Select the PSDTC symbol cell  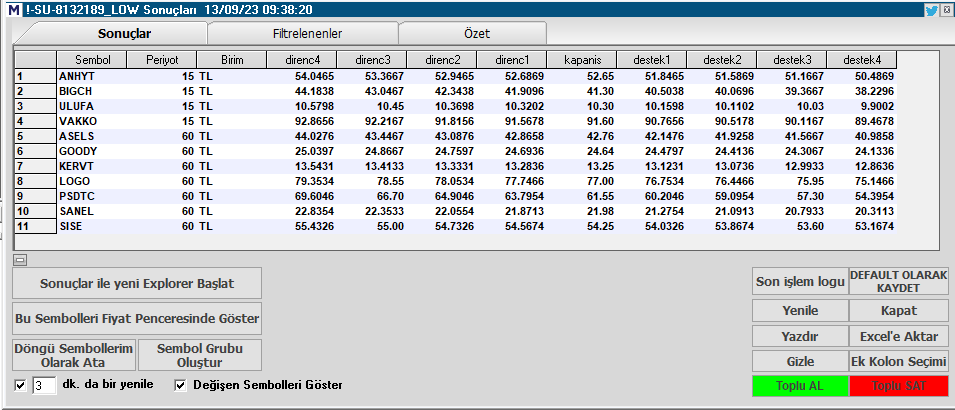[x=92, y=196]
